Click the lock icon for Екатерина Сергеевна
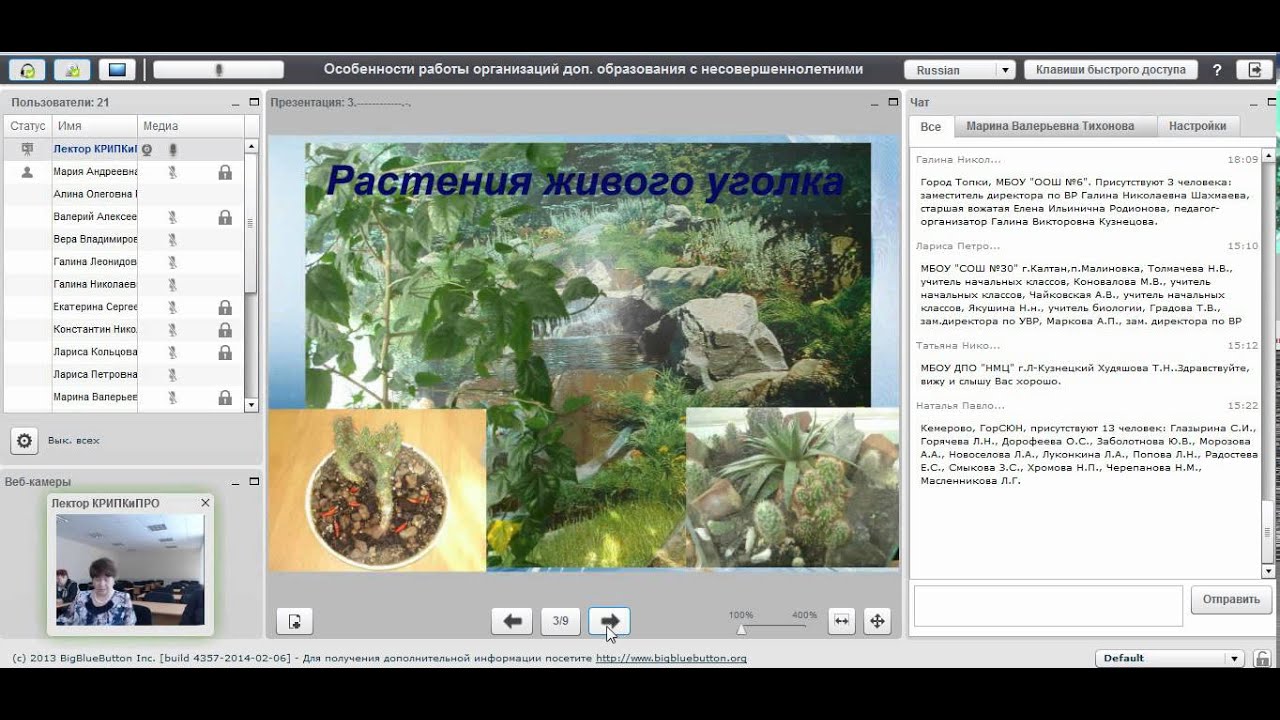Image resolution: width=1280 pixels, height=720 pixels. pyautogui.click(x=225, y=307)
